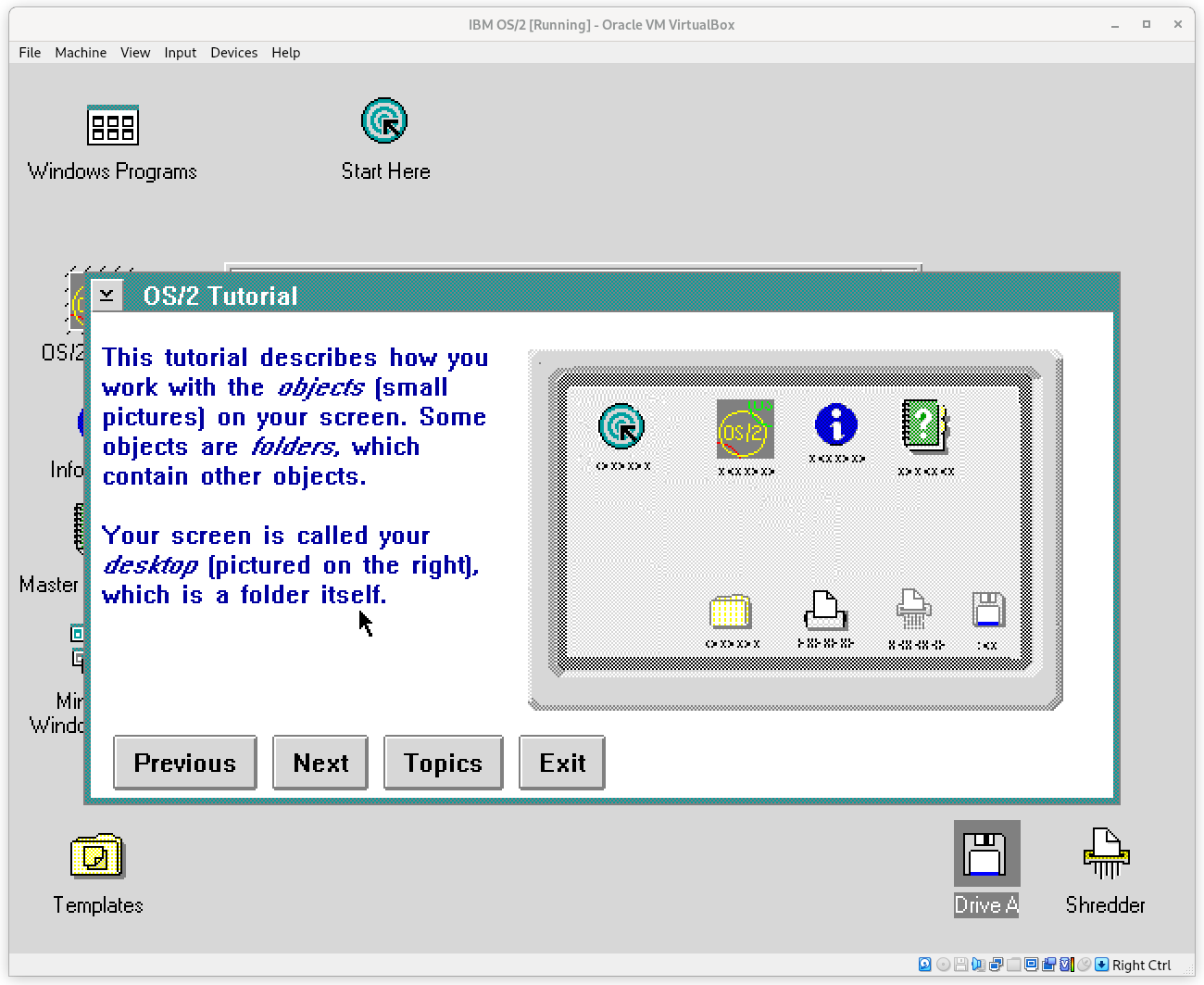Image resolution: width=1204 pixels, height=985 pixels.
Task: Click floppy drive icon in tutorial illustration
Action: pos(988,610)
